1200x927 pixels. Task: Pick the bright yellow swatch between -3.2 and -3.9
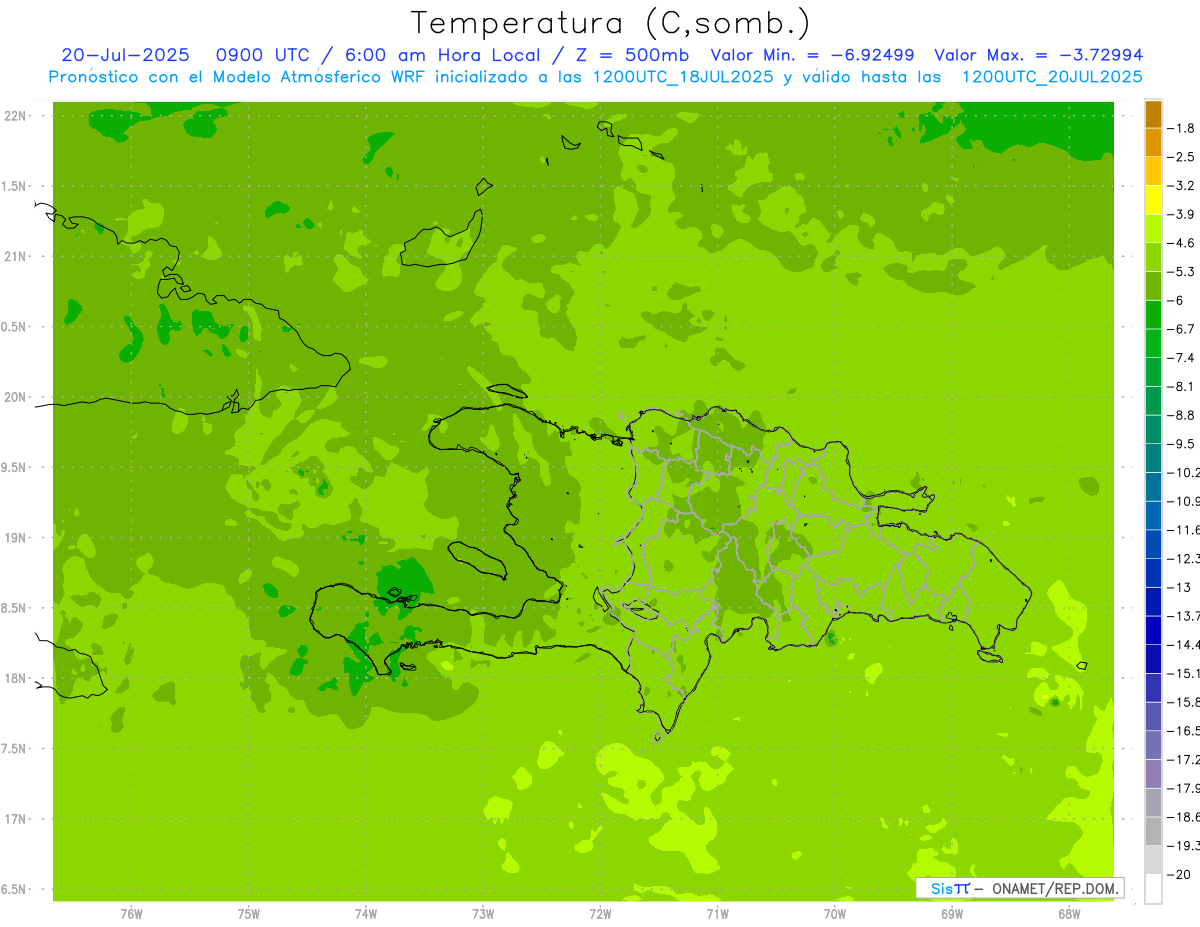tap(1153, 200)
